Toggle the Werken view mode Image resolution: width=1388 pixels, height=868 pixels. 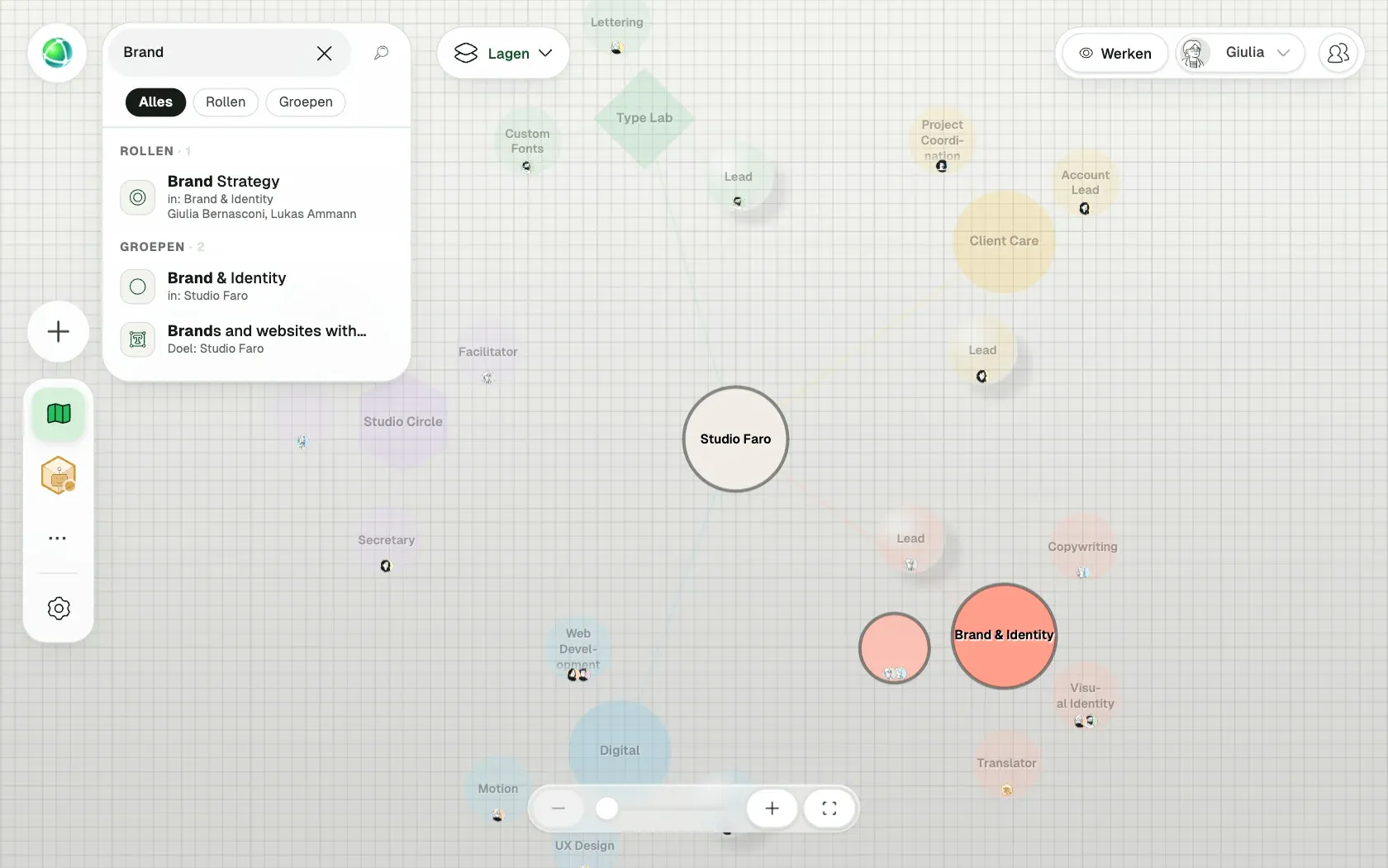coord(1115,53)
